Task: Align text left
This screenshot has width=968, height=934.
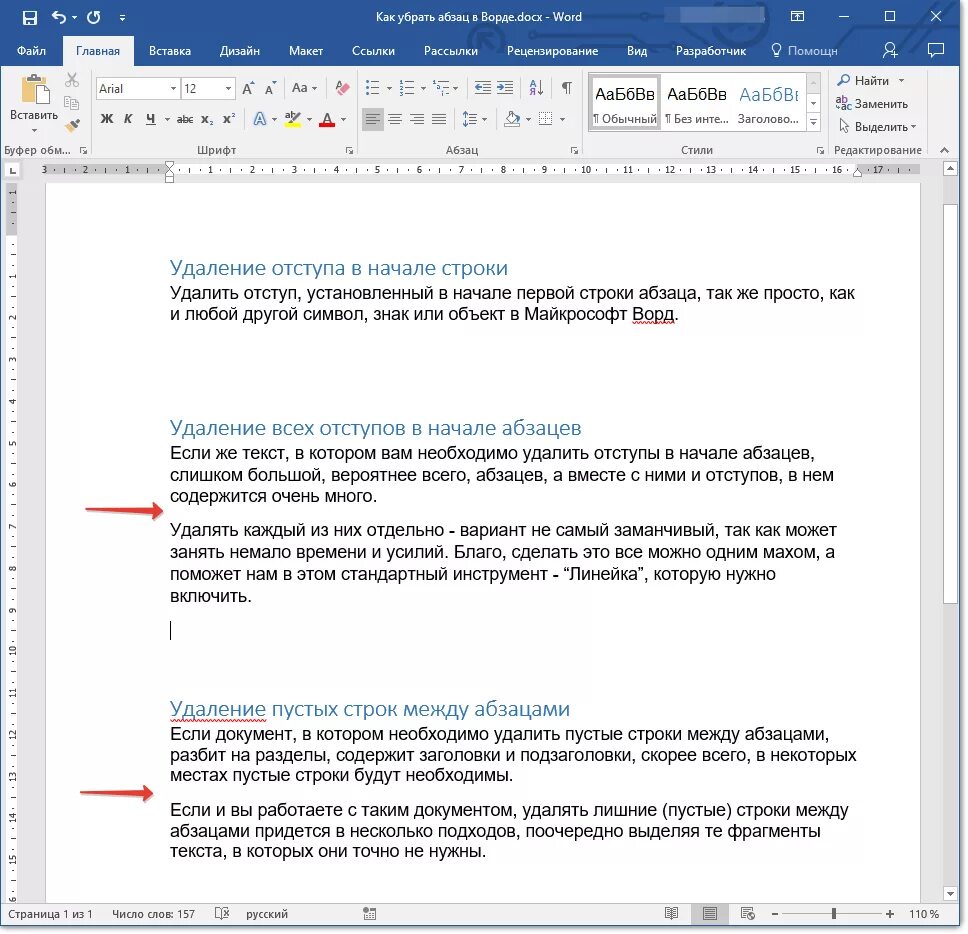Action: [x=372, y=119]
